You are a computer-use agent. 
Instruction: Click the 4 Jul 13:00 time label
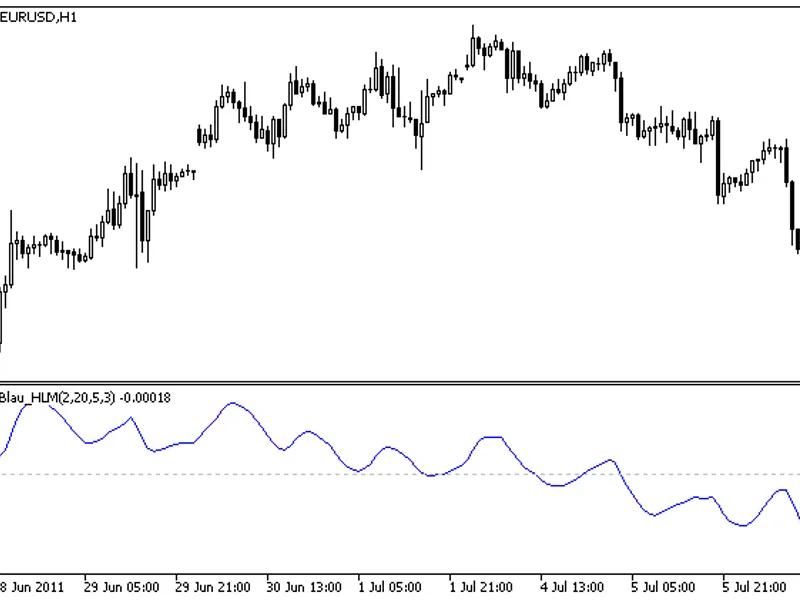point(572,587)
